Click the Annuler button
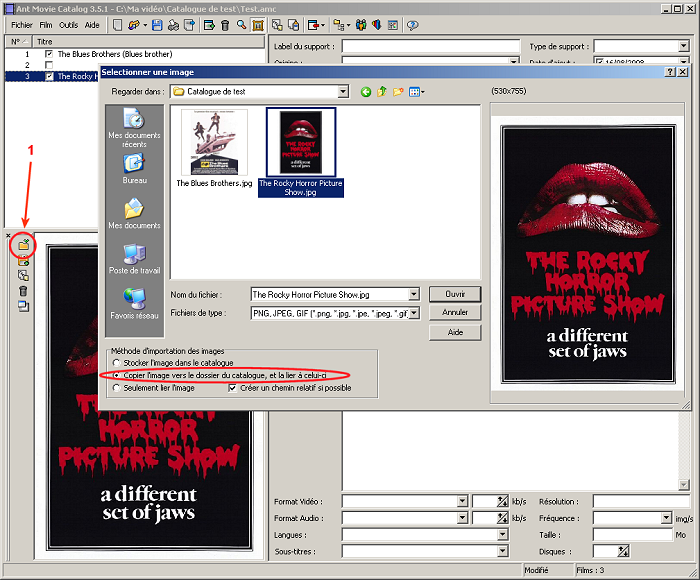This screenshot has height=580, width=700. coord(455,313)
